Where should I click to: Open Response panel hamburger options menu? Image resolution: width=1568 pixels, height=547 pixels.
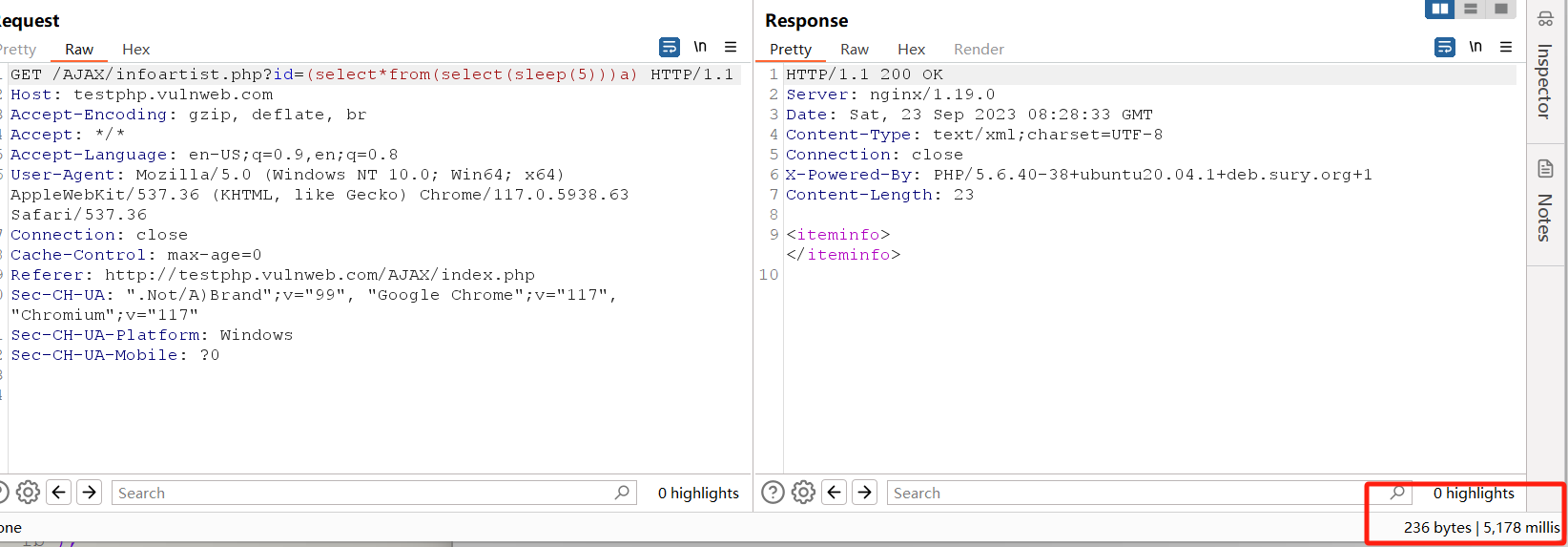tap(1506, 47)
